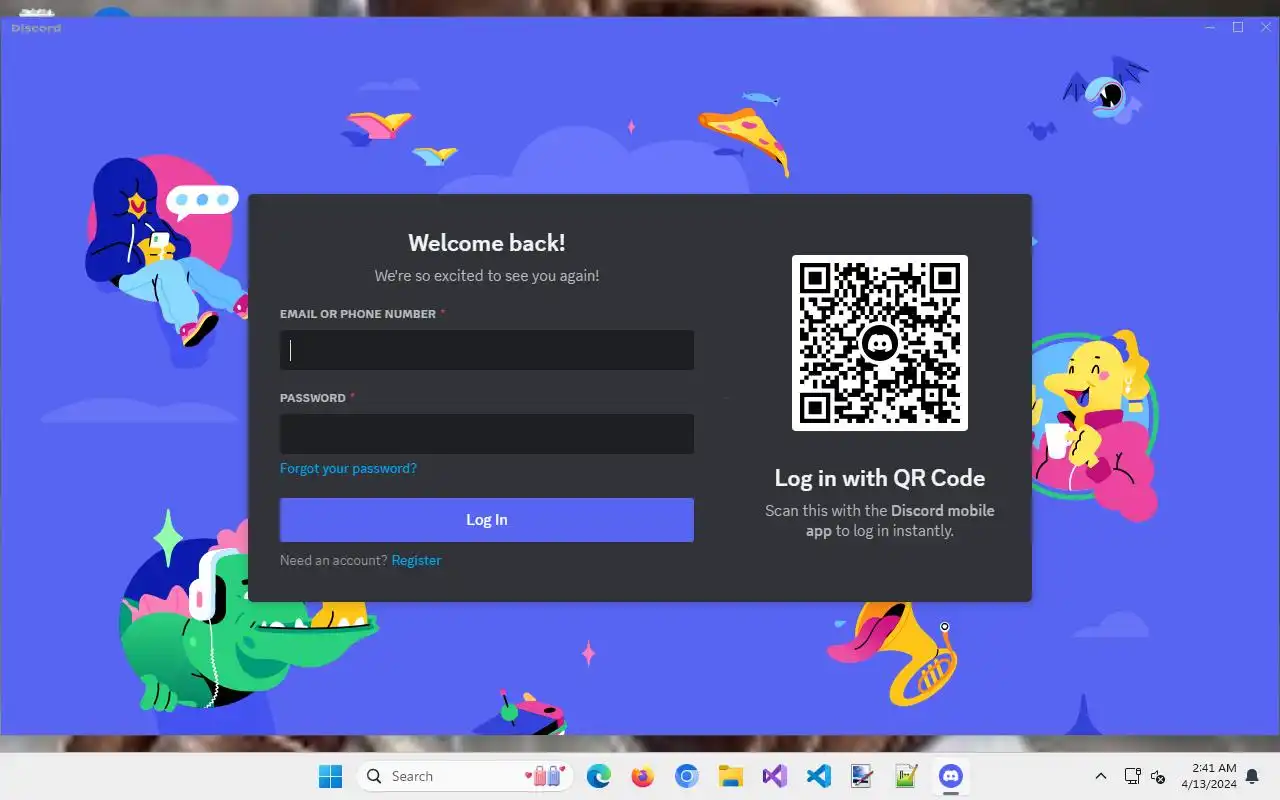This screenshot has height=800, width=1280.
Task: Open Visual Studio (purple) from taskbar
Action: pyautogui.click(x=774, y=776)
